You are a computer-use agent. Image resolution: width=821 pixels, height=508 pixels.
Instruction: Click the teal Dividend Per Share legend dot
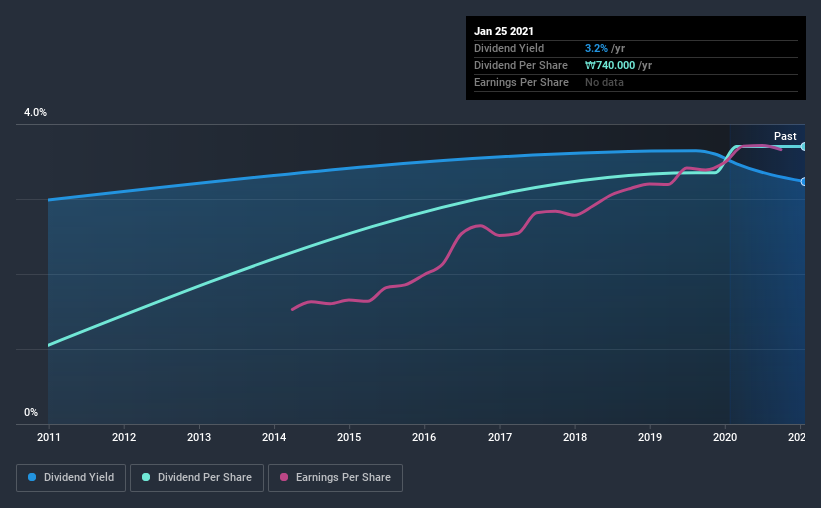pos(146,477)
